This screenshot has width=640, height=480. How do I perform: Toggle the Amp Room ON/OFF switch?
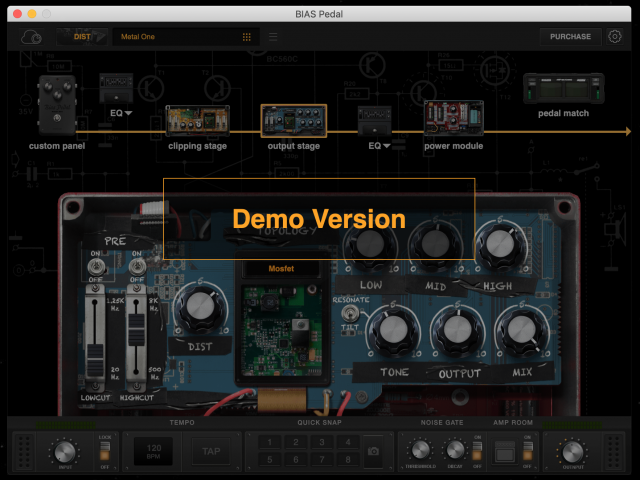click(x=528, y=451)
